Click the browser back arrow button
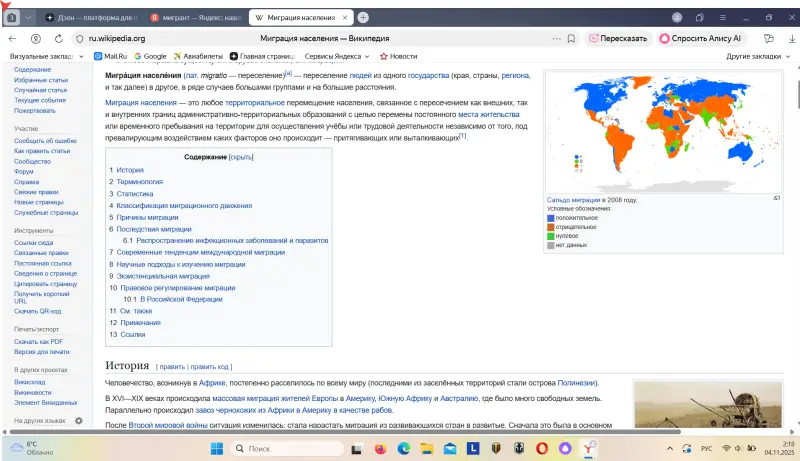 pyautogui.click(x=12, y=38)
